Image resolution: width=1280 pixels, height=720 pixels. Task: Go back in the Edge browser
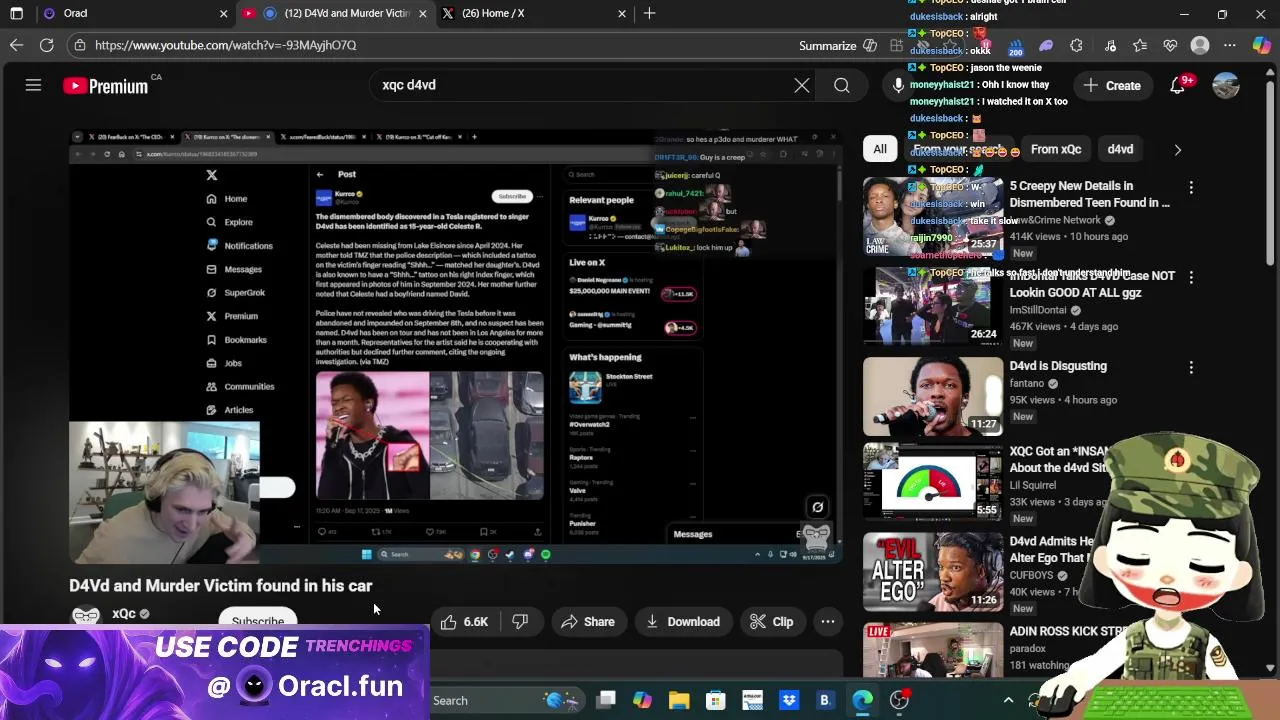tap(16, 45)
